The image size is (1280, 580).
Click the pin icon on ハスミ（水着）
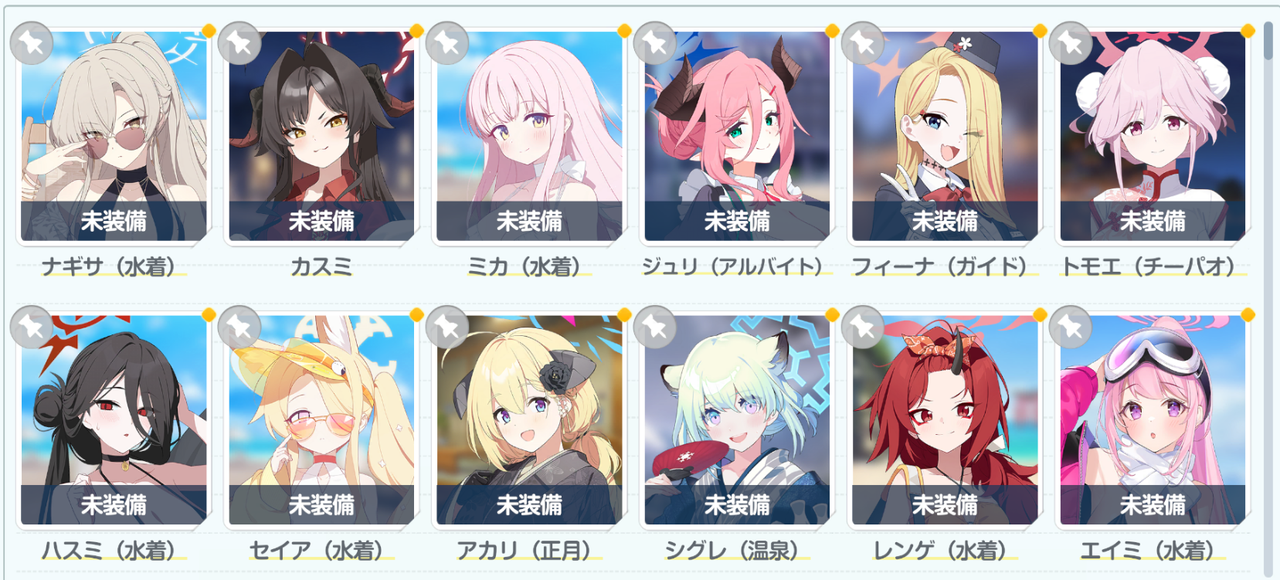tap(31, 326)
